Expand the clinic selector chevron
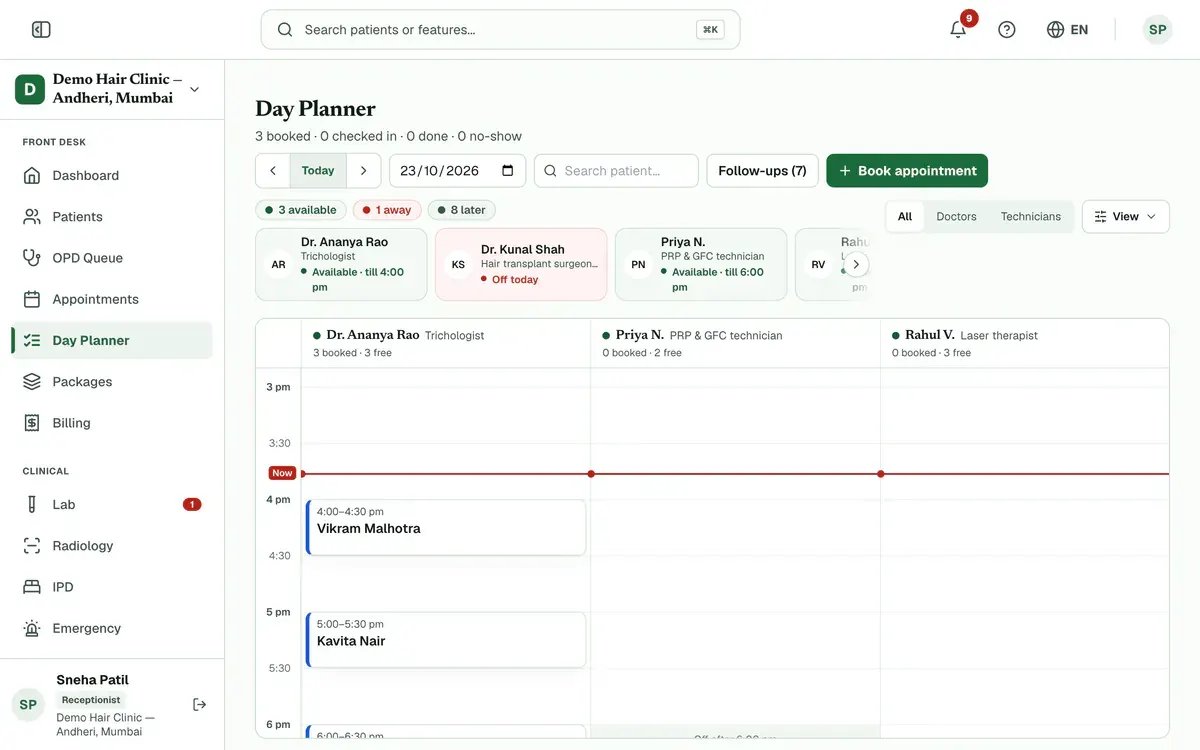The image size is (1200, 750). 194,89
